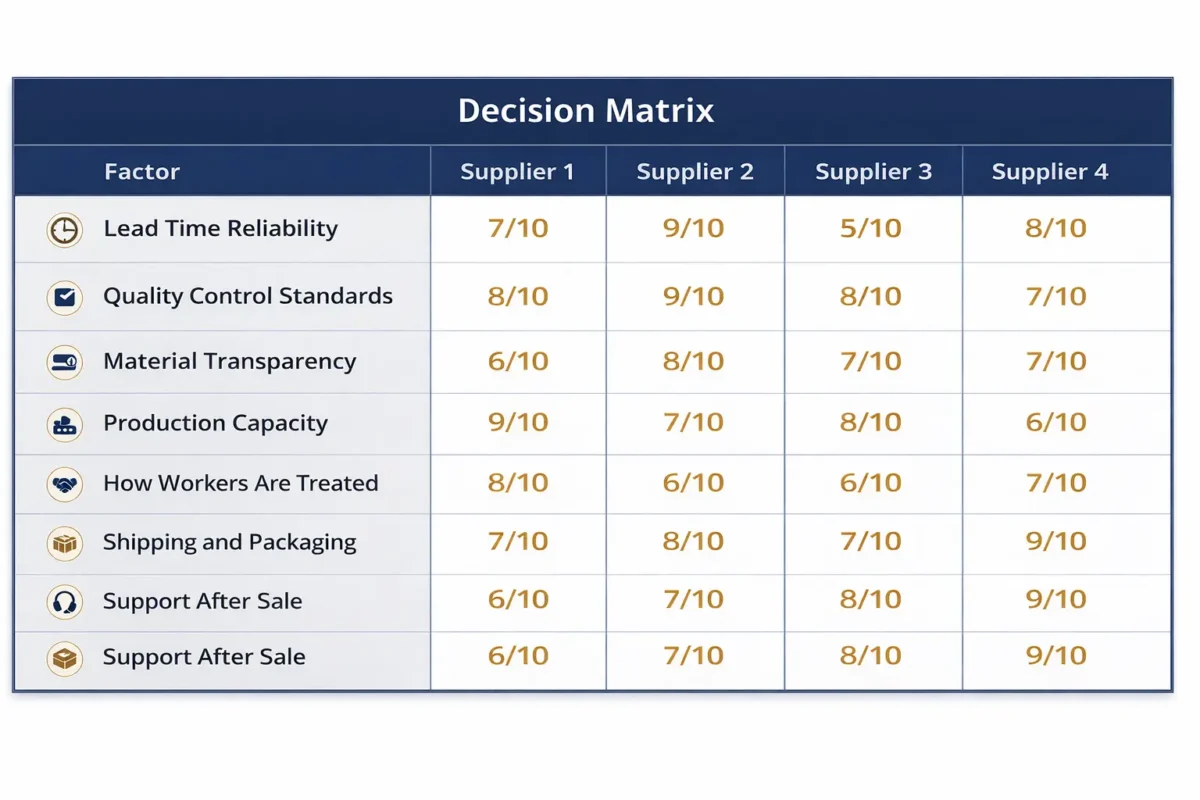Click the clock icon beside Lead Time Reliability
The width and height of the screenshot is (1200, 800).
point(65,231)
